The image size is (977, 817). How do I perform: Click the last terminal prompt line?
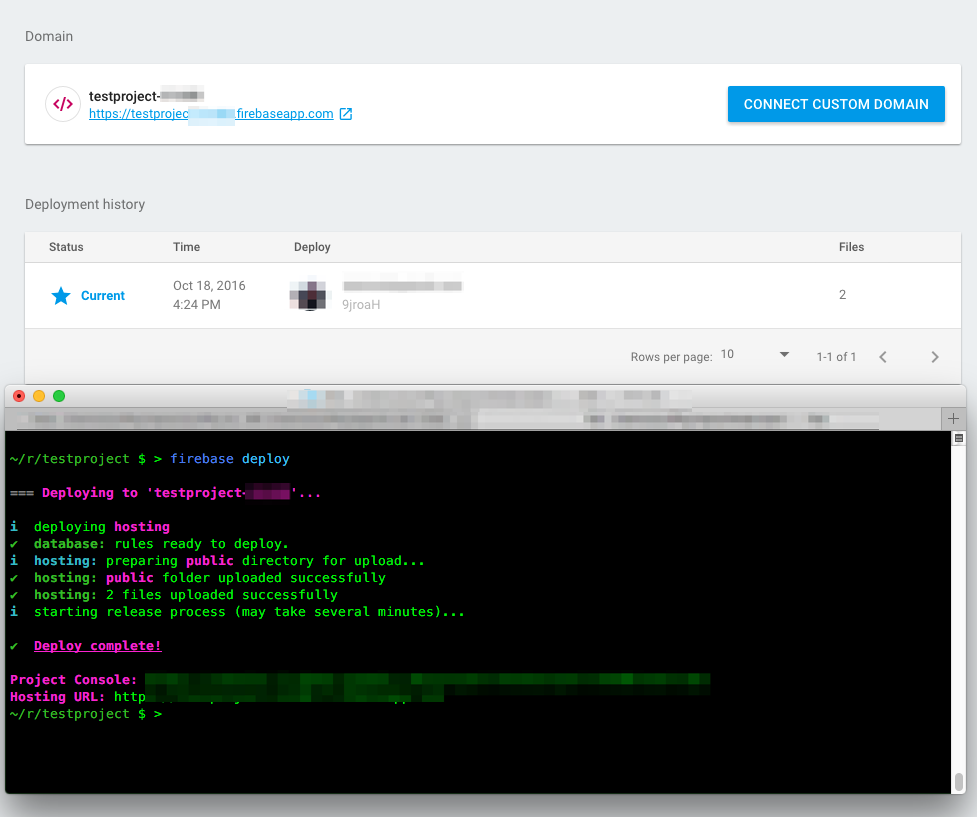[x=86, y=714]
